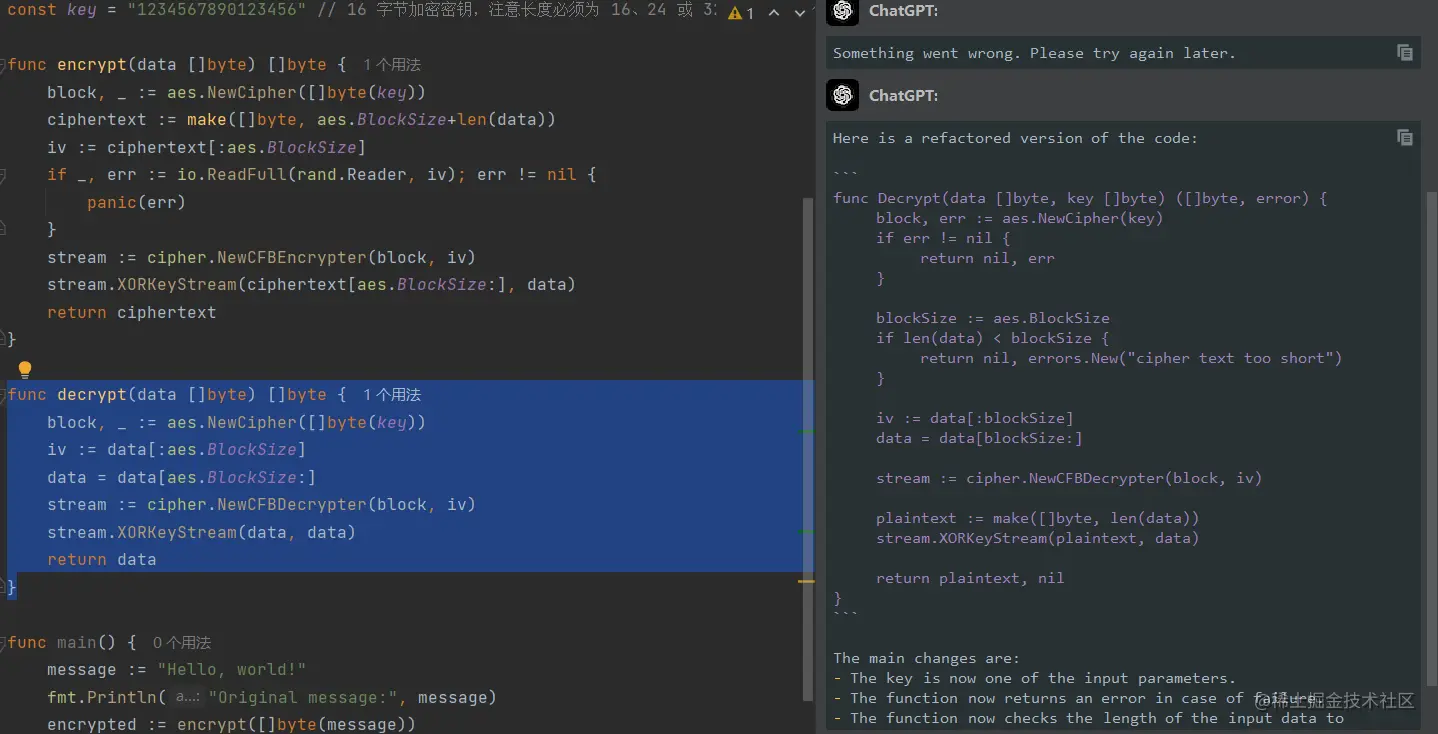Click 'iv := data[:blockSize]' in chat reply

point(974,418)
